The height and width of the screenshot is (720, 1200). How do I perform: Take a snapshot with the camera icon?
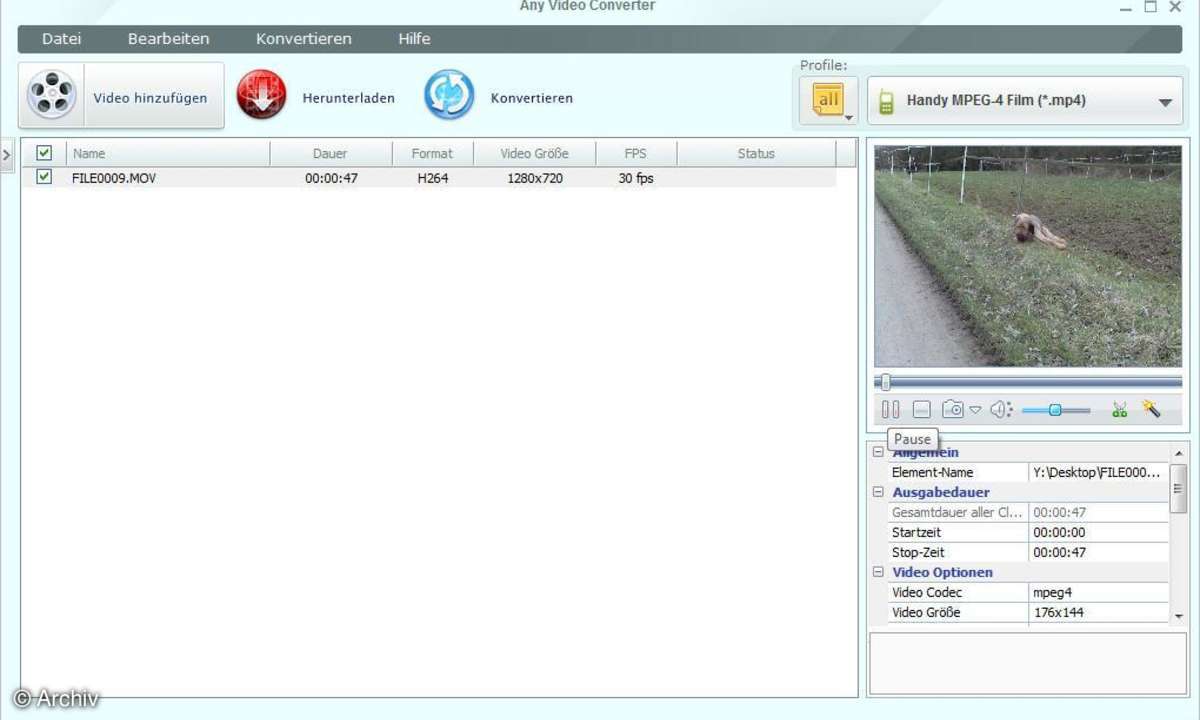953,409
